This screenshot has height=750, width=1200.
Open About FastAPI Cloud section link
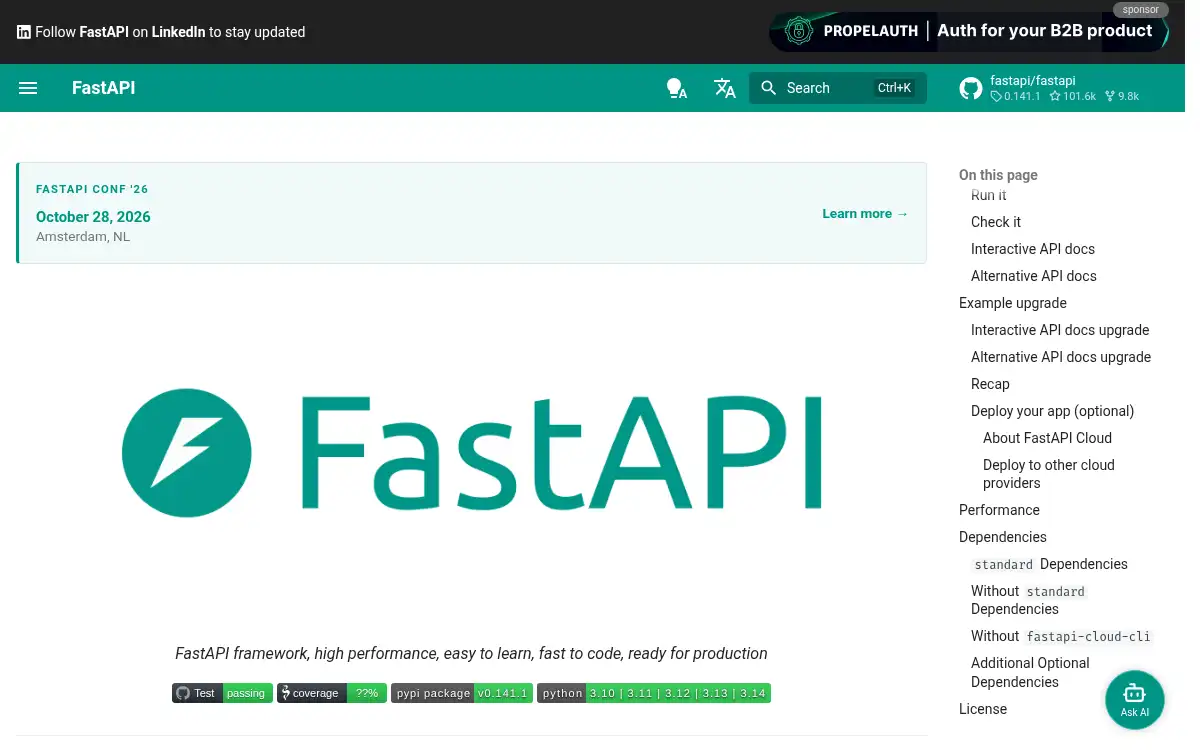1047,438
